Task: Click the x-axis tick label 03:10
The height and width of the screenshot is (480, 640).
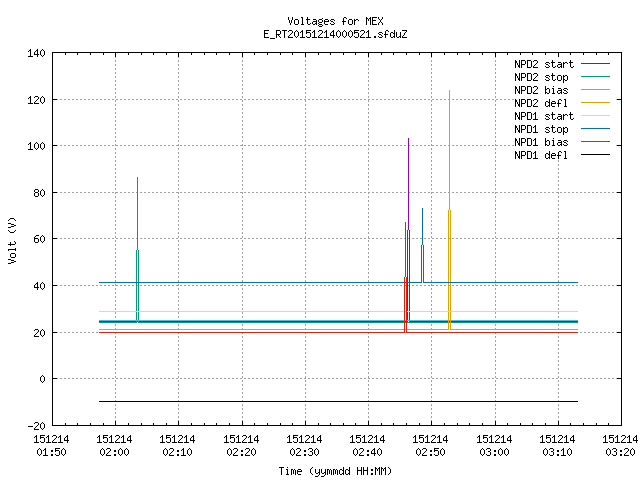Action: tap(558, 452)
